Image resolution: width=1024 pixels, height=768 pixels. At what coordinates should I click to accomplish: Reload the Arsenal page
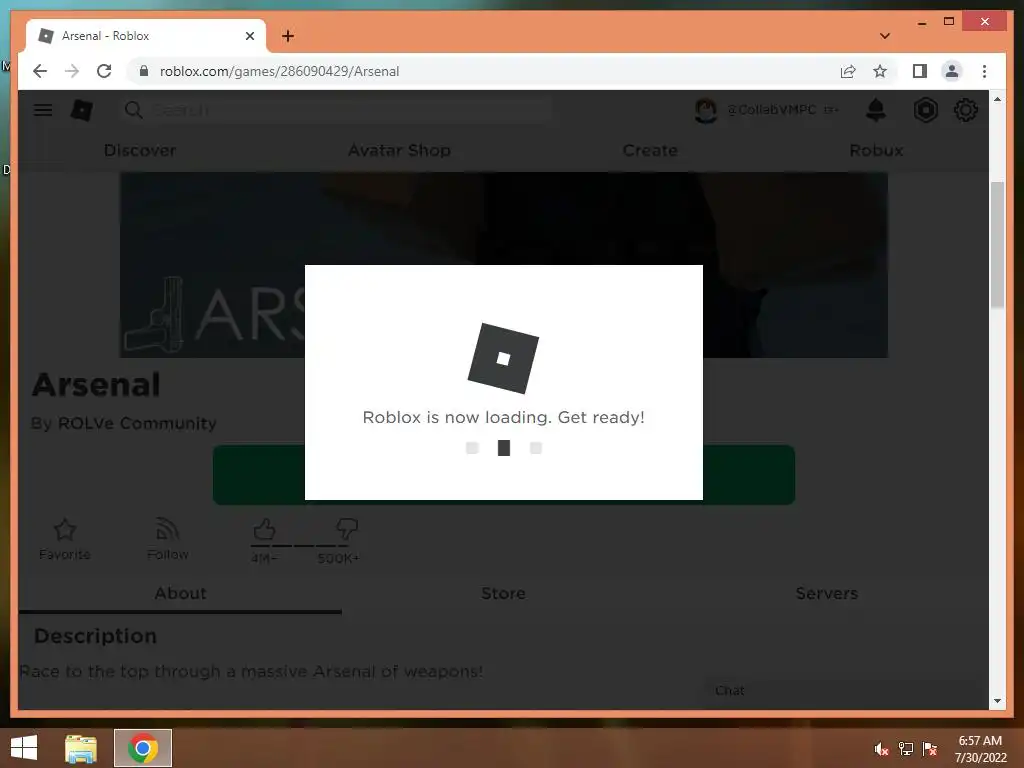104,71
